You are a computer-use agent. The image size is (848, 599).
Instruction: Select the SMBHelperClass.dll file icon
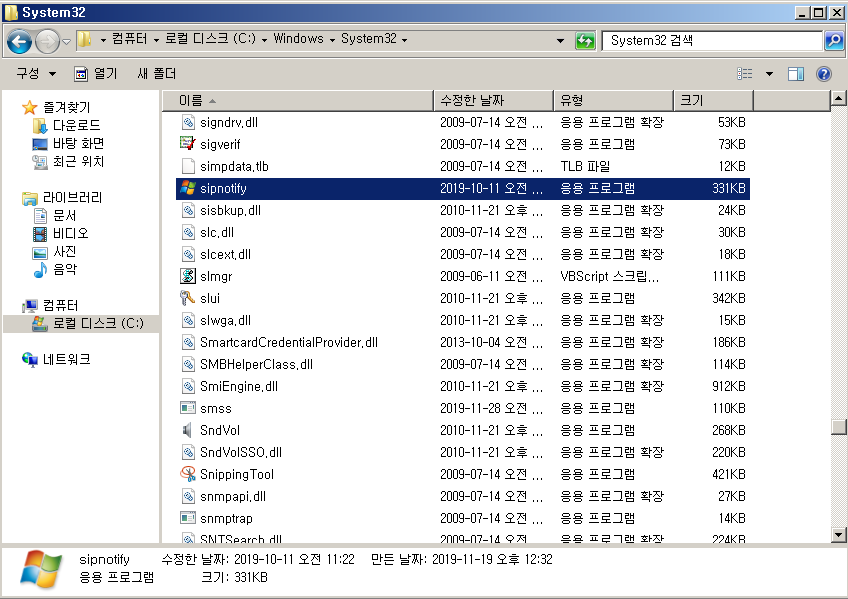188,364
